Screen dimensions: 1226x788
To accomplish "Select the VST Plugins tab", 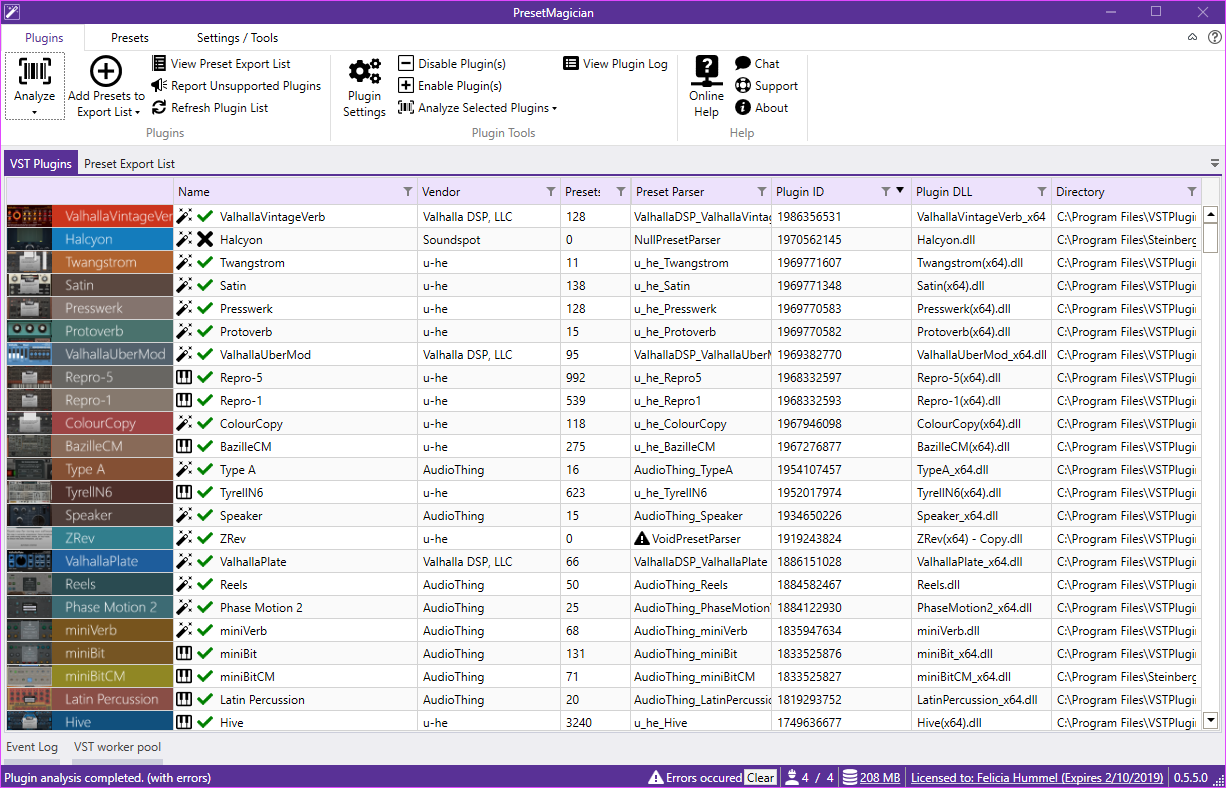I will tap(41, 164).
